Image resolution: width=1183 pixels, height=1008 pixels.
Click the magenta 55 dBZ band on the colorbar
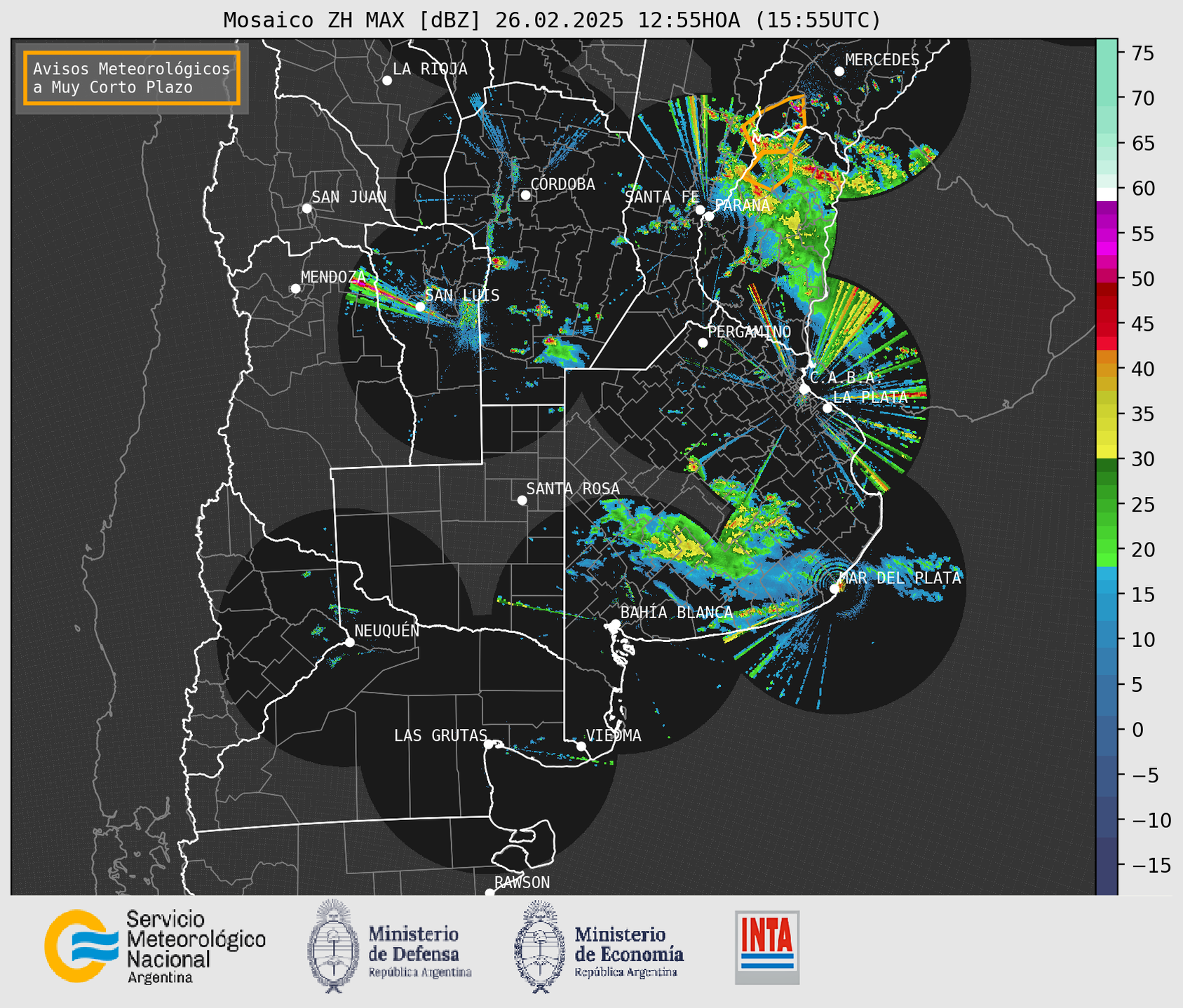pyautogui.click(x=1107, y=233)
